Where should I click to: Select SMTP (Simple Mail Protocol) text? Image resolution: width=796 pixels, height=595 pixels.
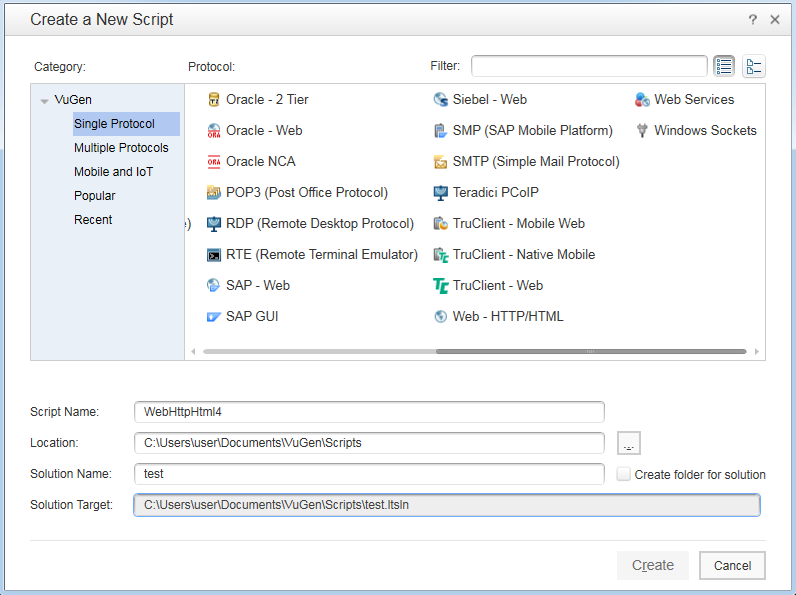click(536, 161)
